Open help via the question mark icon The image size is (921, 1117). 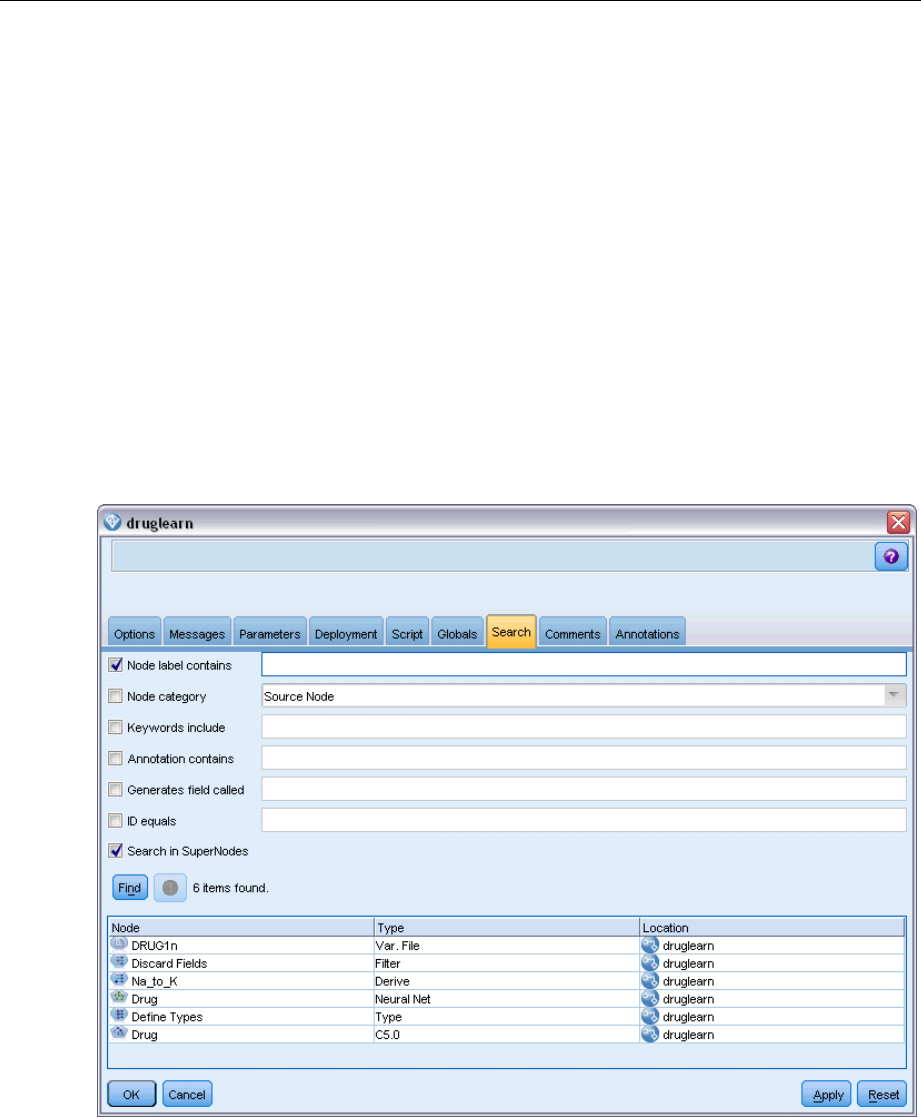pyautogui.click(x=891, y=556)
